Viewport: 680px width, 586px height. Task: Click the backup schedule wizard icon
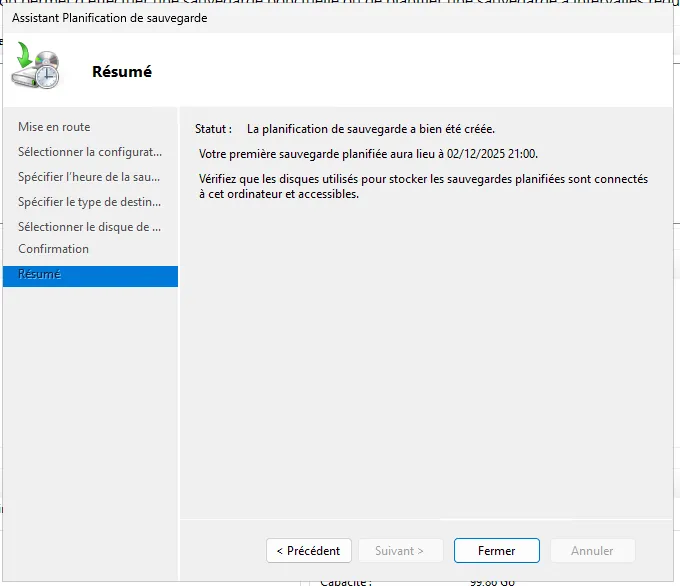(36, 68)
